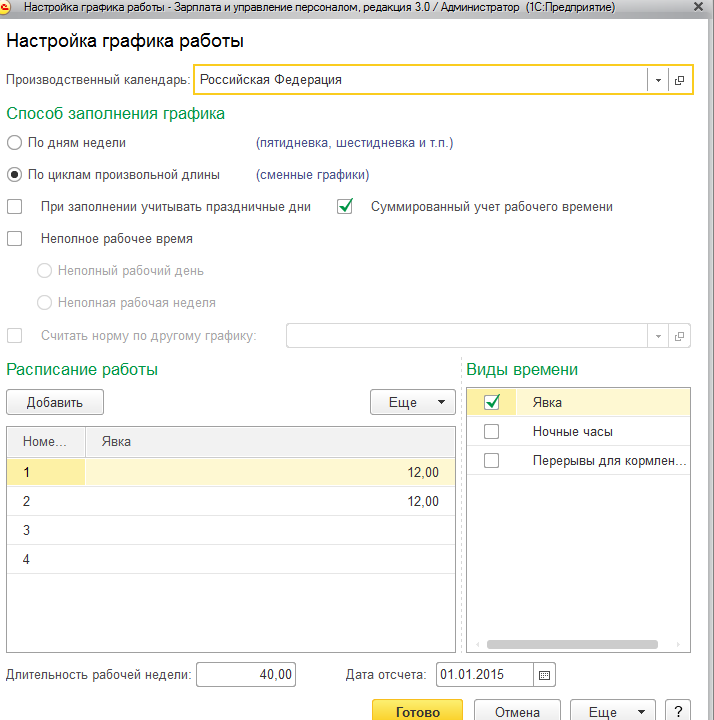Click the horizontal scrollbar in Виды времени
Screen dimensions: 714x720
[572, 645]
